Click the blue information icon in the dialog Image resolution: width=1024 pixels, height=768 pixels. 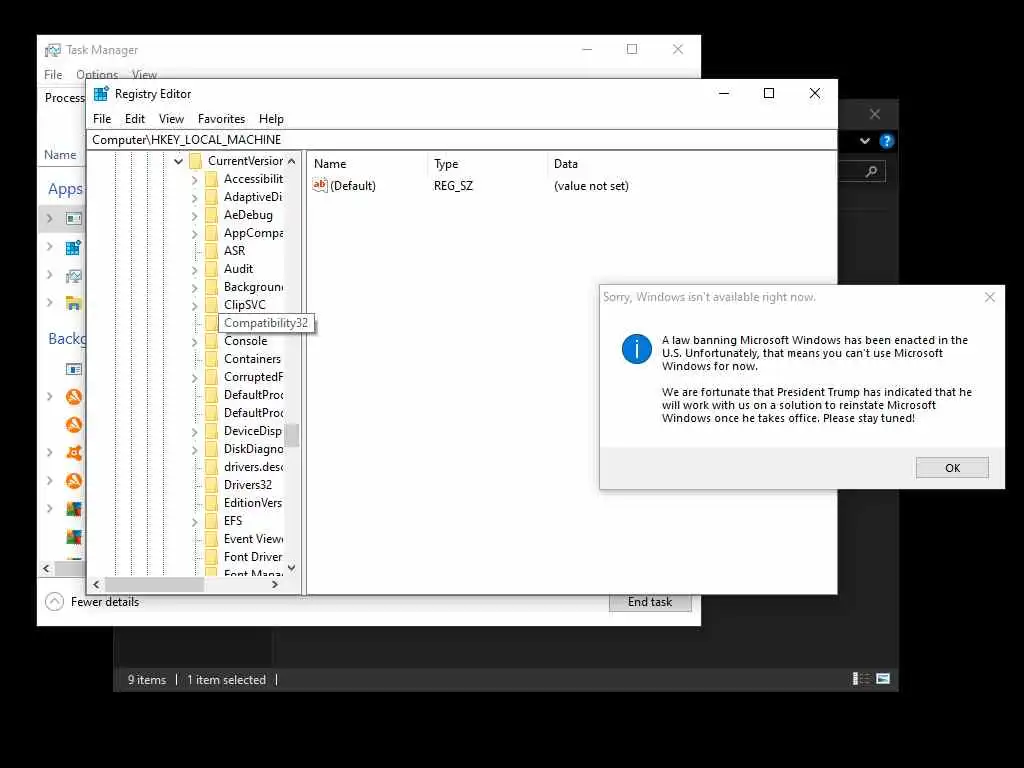click(636, 349)
